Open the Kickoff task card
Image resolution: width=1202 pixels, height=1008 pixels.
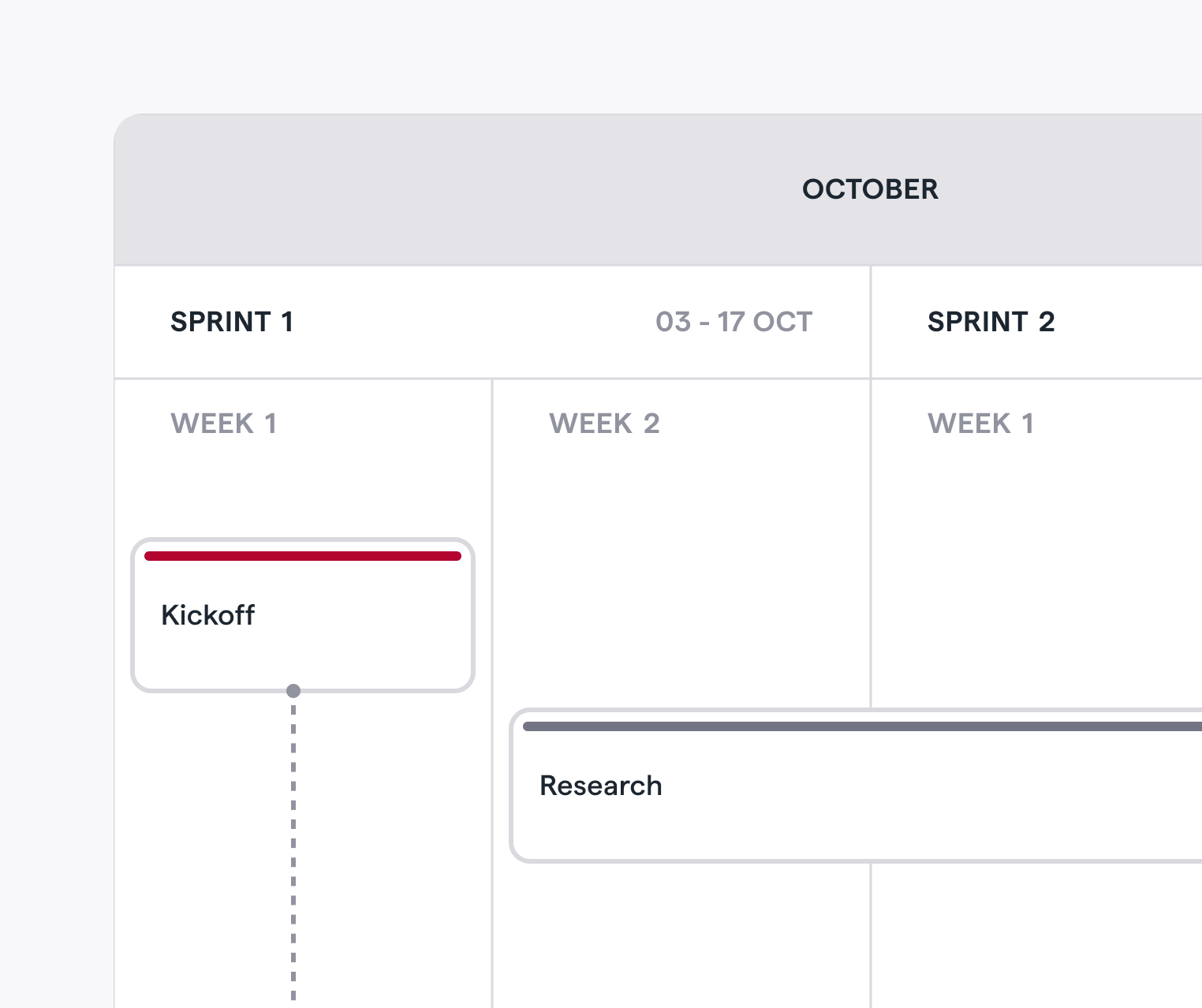(303, 616)
